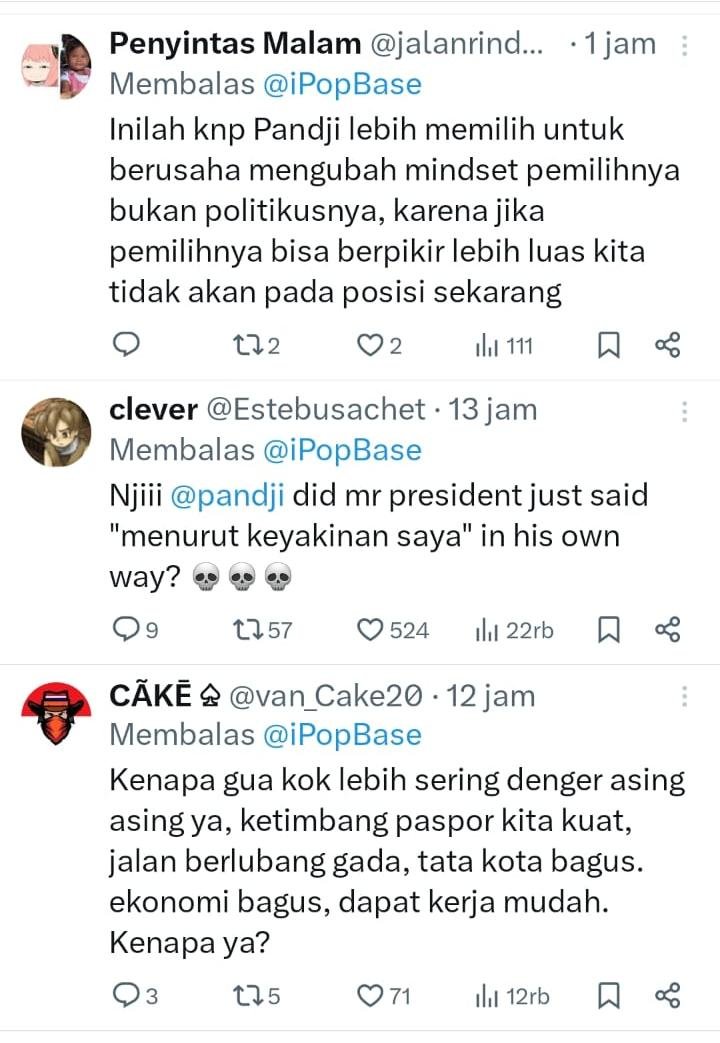
Task: Share clever's tweet
Action: (x=667, y=629)
